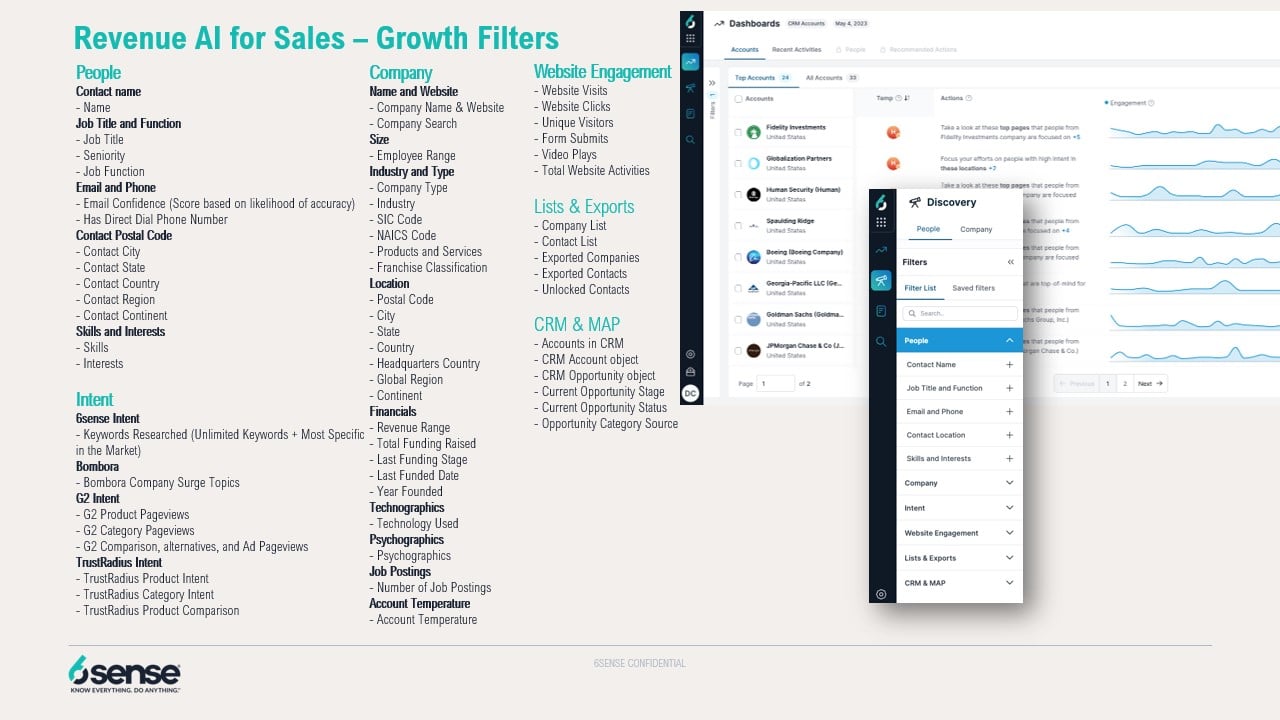Image resolution: width=1280 pixels, height=720 pixels.
Task: Check the JPMorgan Chase & Co row checkbox
Action: click(738, 351)
